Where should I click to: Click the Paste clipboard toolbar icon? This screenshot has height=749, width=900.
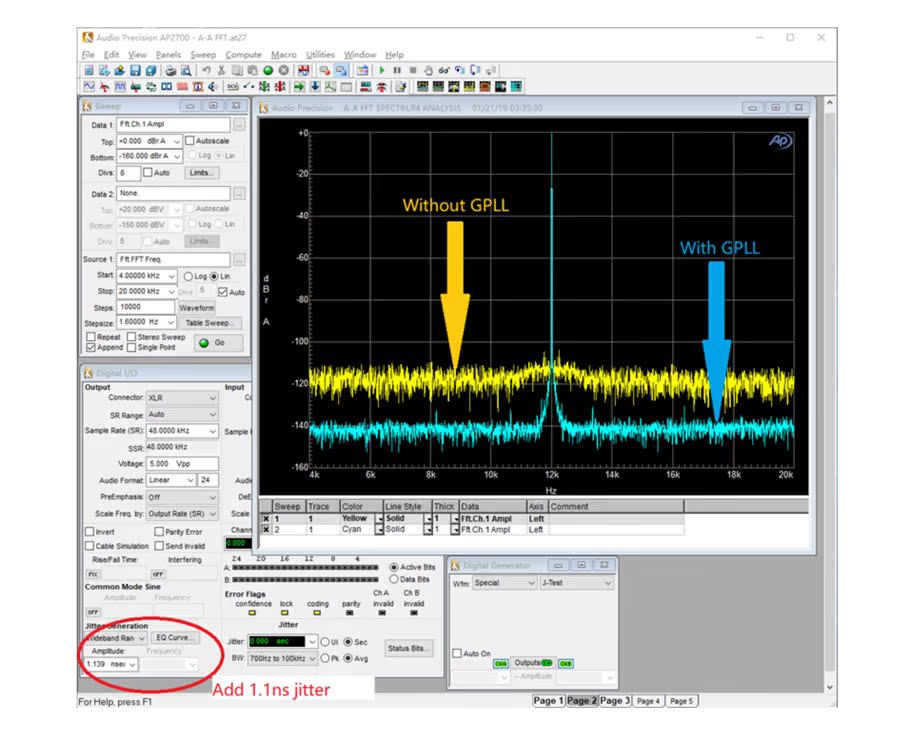(252, 70)
